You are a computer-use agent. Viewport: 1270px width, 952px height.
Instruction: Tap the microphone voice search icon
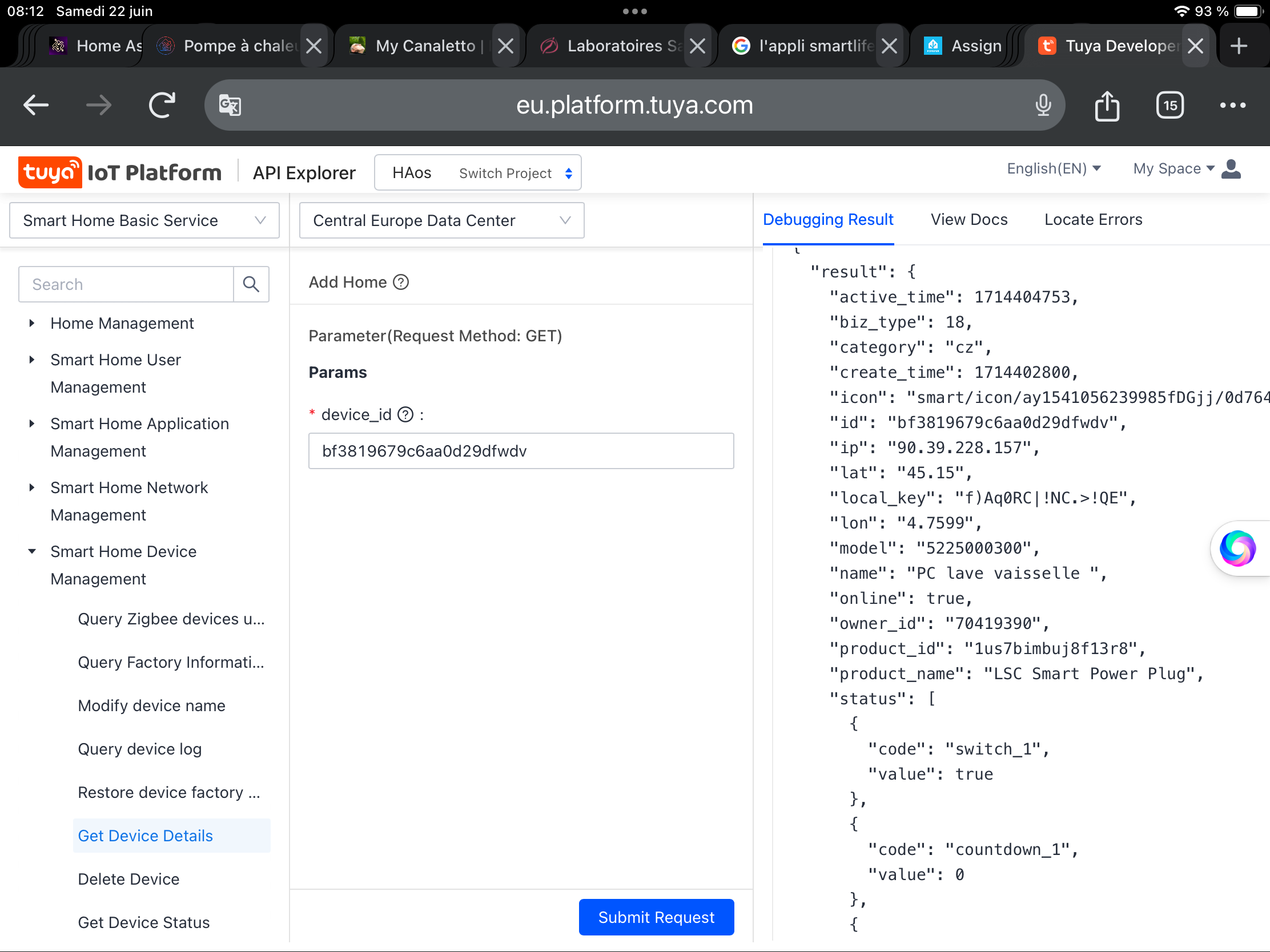coord(1043,106)
